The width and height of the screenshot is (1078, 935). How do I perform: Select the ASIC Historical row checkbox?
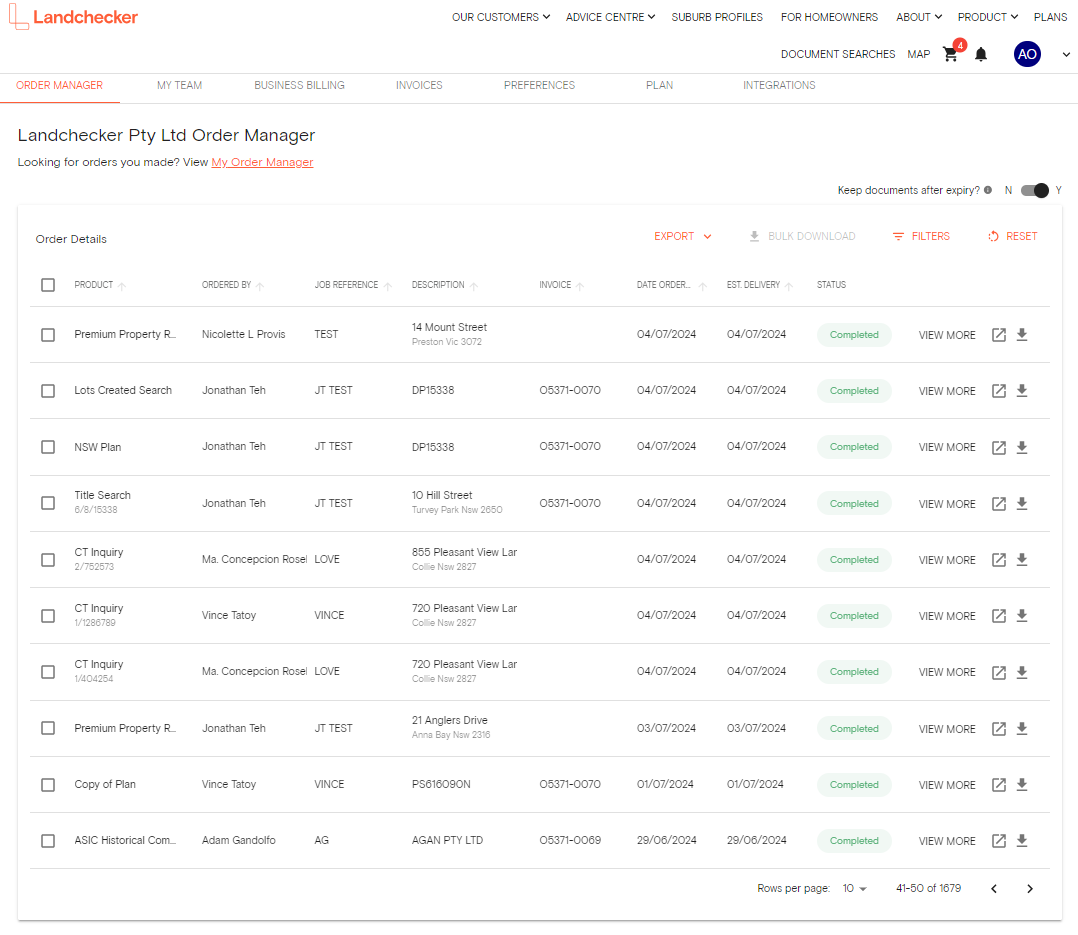(48, 841)
